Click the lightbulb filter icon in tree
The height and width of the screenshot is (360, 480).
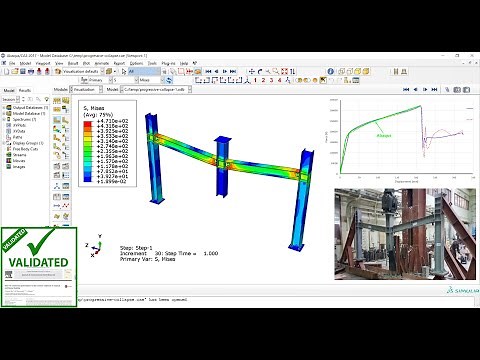click(x=46, y=99)
